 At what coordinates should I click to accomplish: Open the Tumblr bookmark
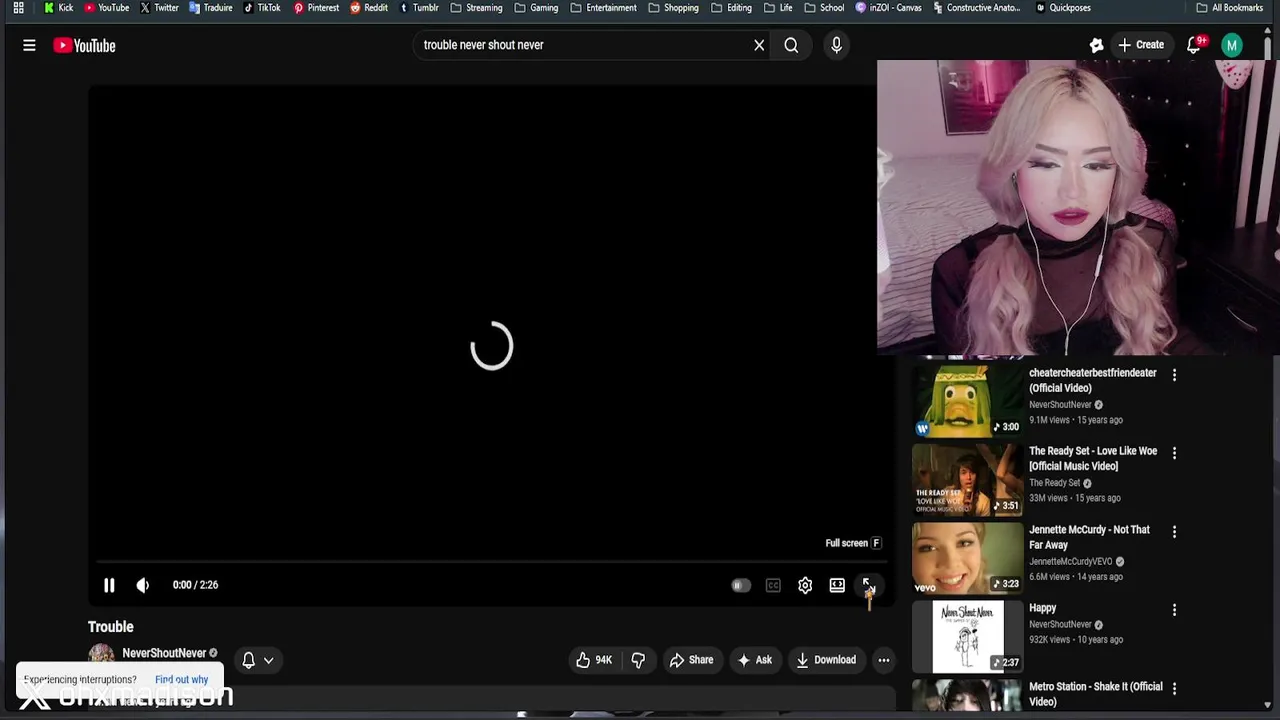418,8
